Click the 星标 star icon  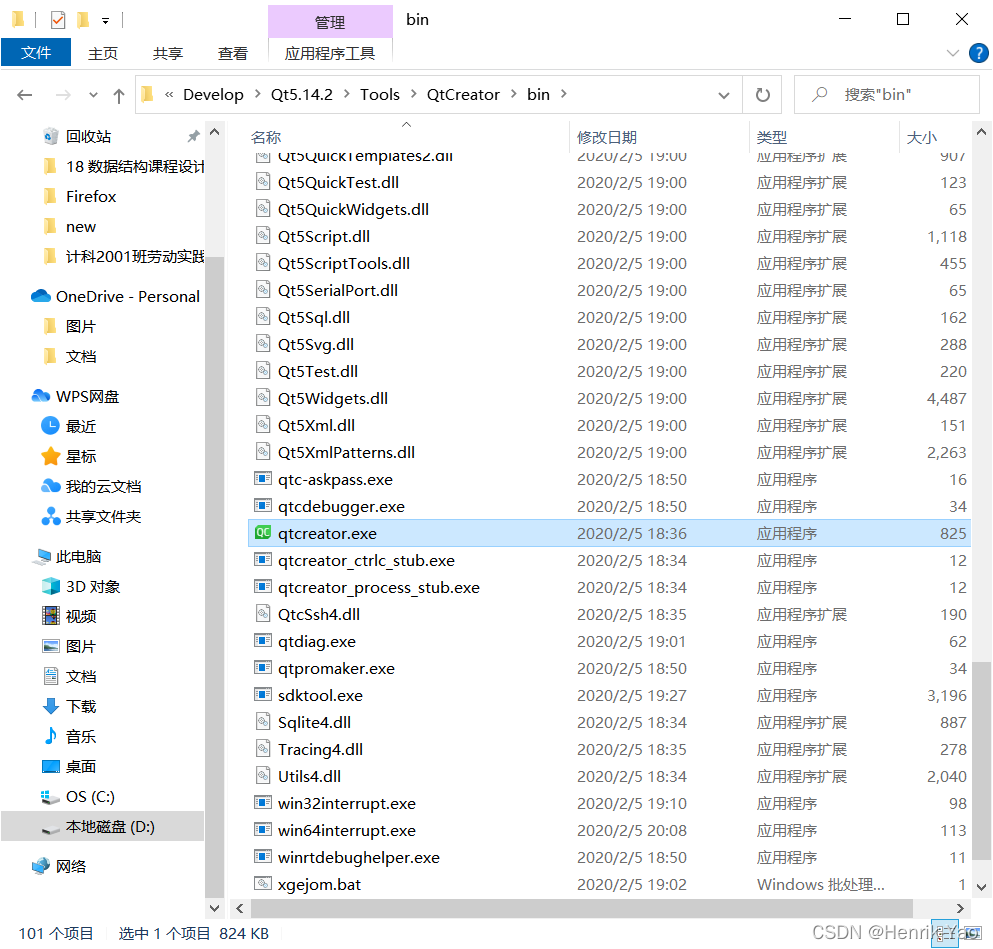click(x=50, y=456)
